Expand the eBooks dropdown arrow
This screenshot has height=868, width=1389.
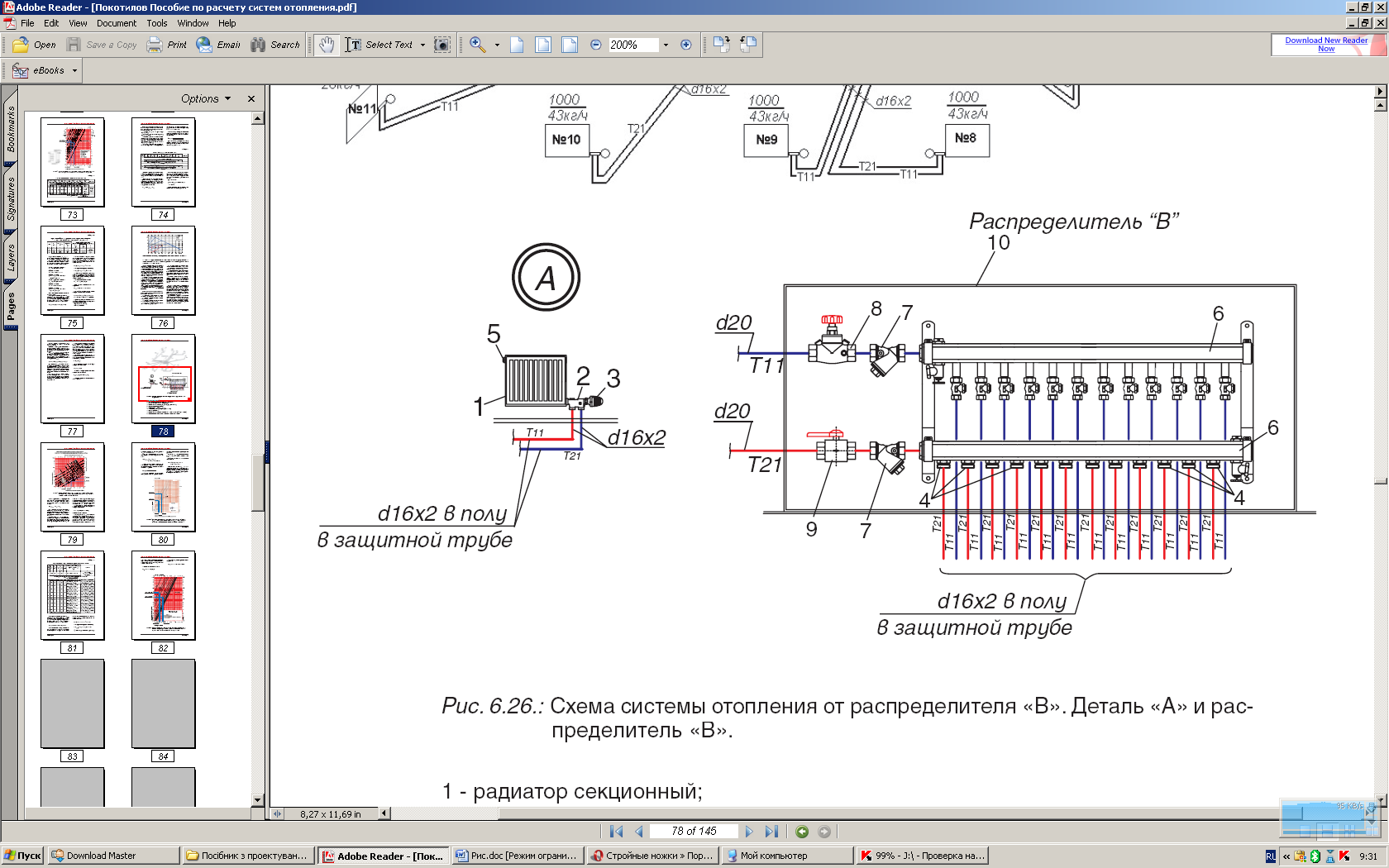[x=74, y=71]
